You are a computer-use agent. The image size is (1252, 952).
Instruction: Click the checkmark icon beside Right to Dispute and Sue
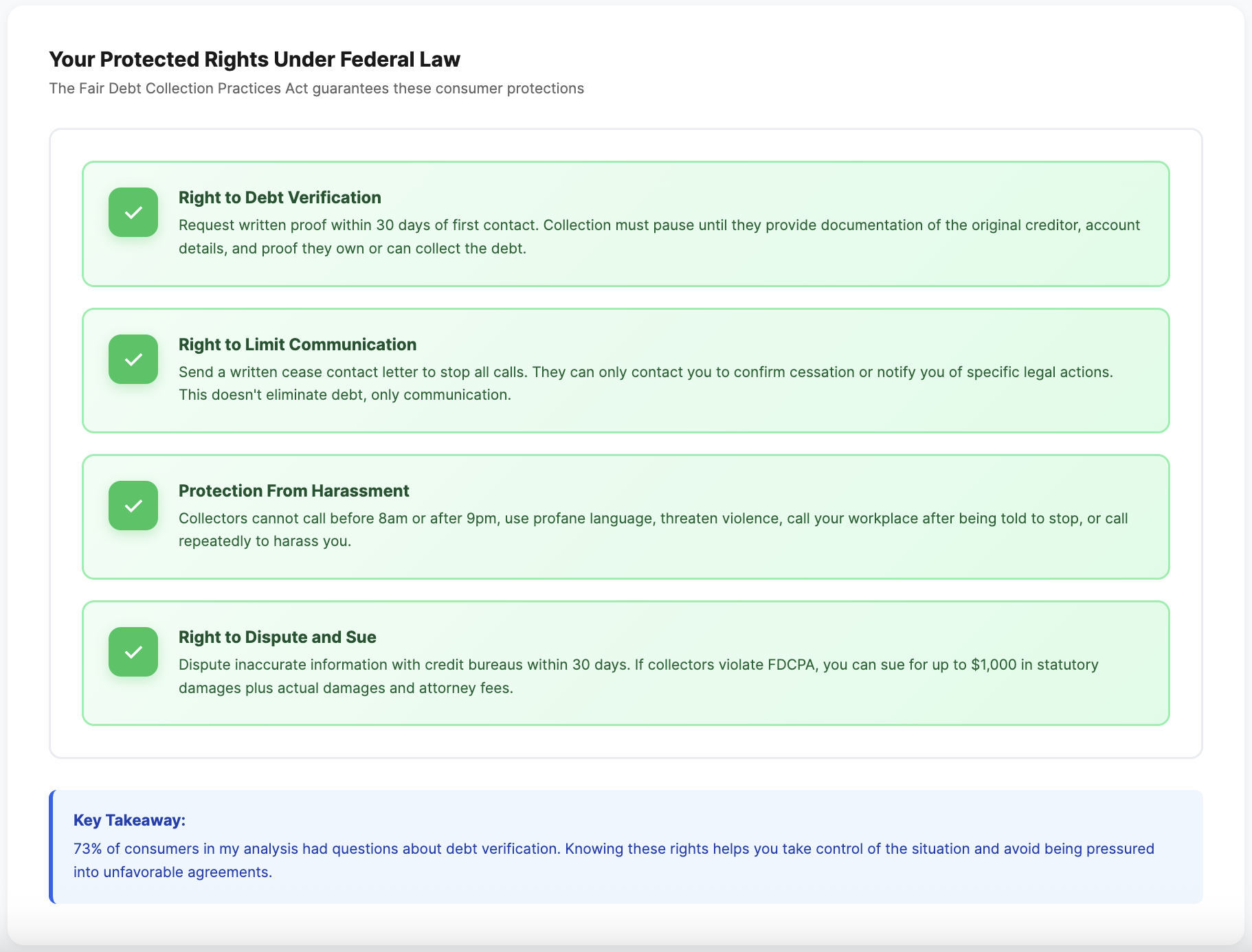pos(133,652)
